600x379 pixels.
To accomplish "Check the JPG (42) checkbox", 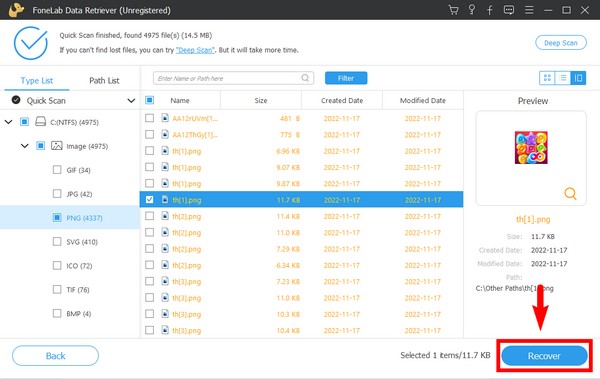I will (x=57, y=194).
